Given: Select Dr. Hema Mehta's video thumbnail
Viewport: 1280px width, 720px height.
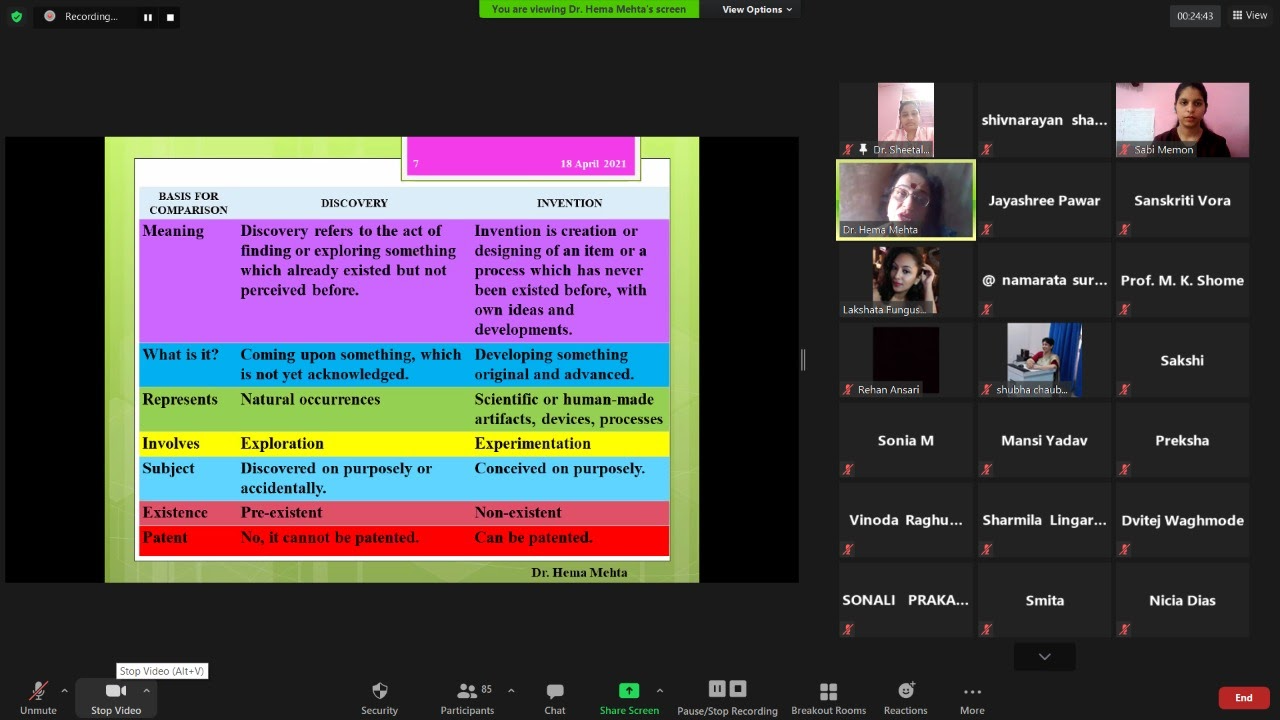Looking at the screenshot, I should click(x=905, y=200).
